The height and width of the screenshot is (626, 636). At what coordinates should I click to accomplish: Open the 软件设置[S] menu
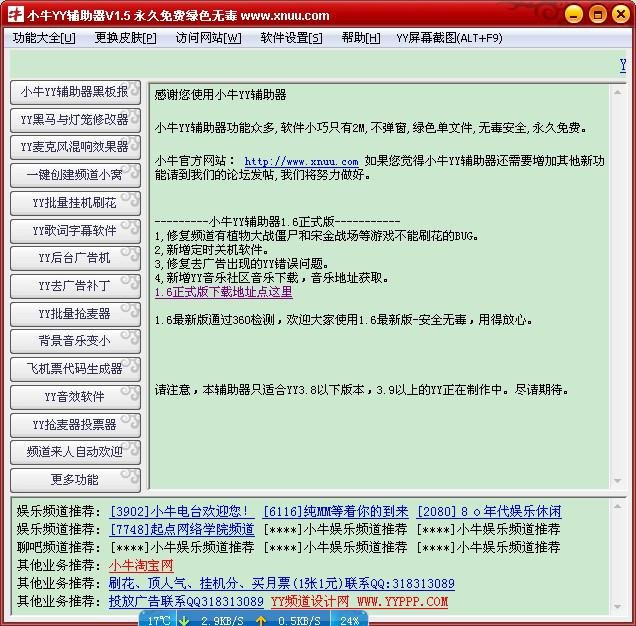point(291,38)
